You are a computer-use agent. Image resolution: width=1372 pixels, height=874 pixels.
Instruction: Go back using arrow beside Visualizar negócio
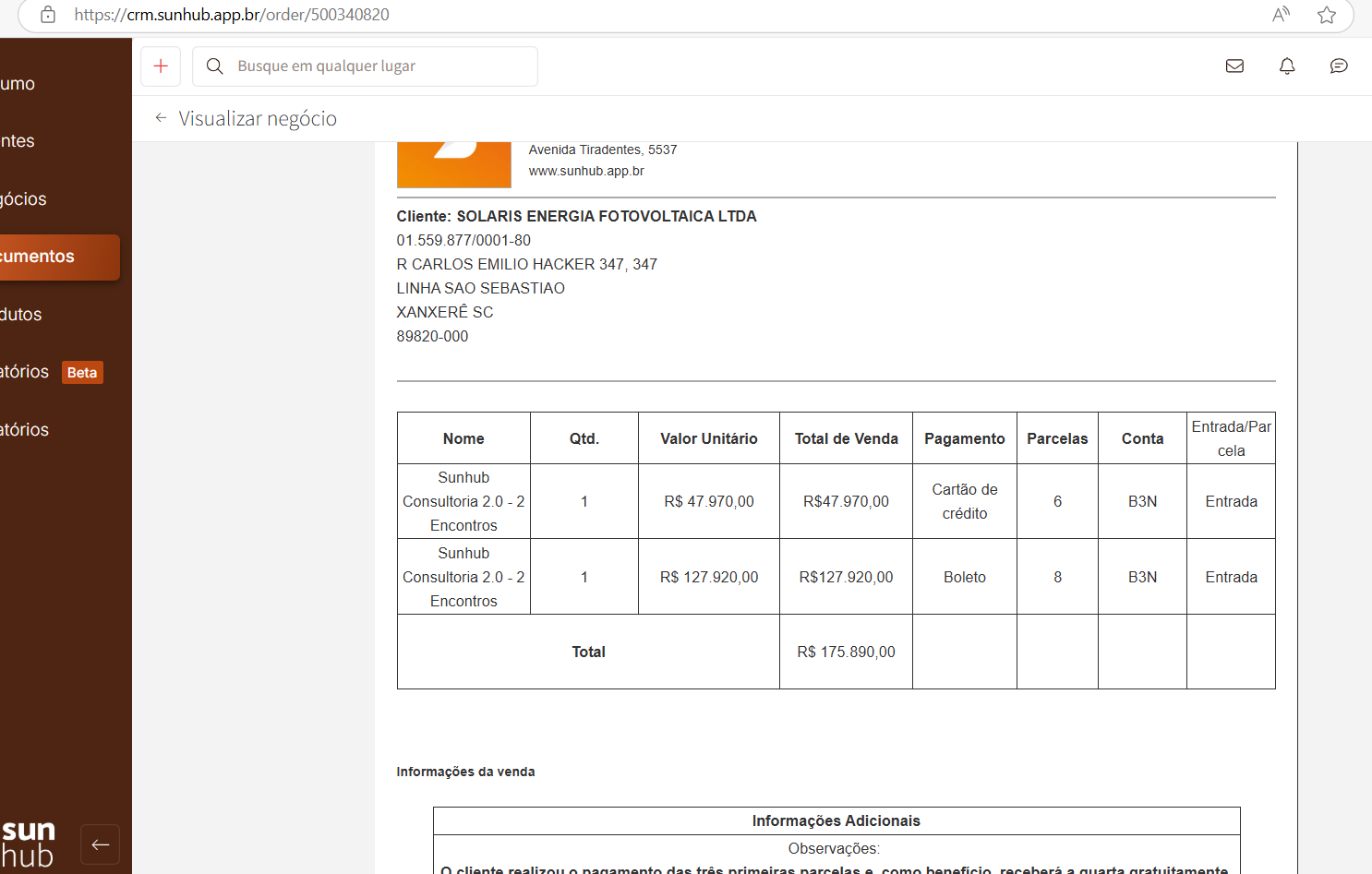pyautogui.click(x=161, y=118)
